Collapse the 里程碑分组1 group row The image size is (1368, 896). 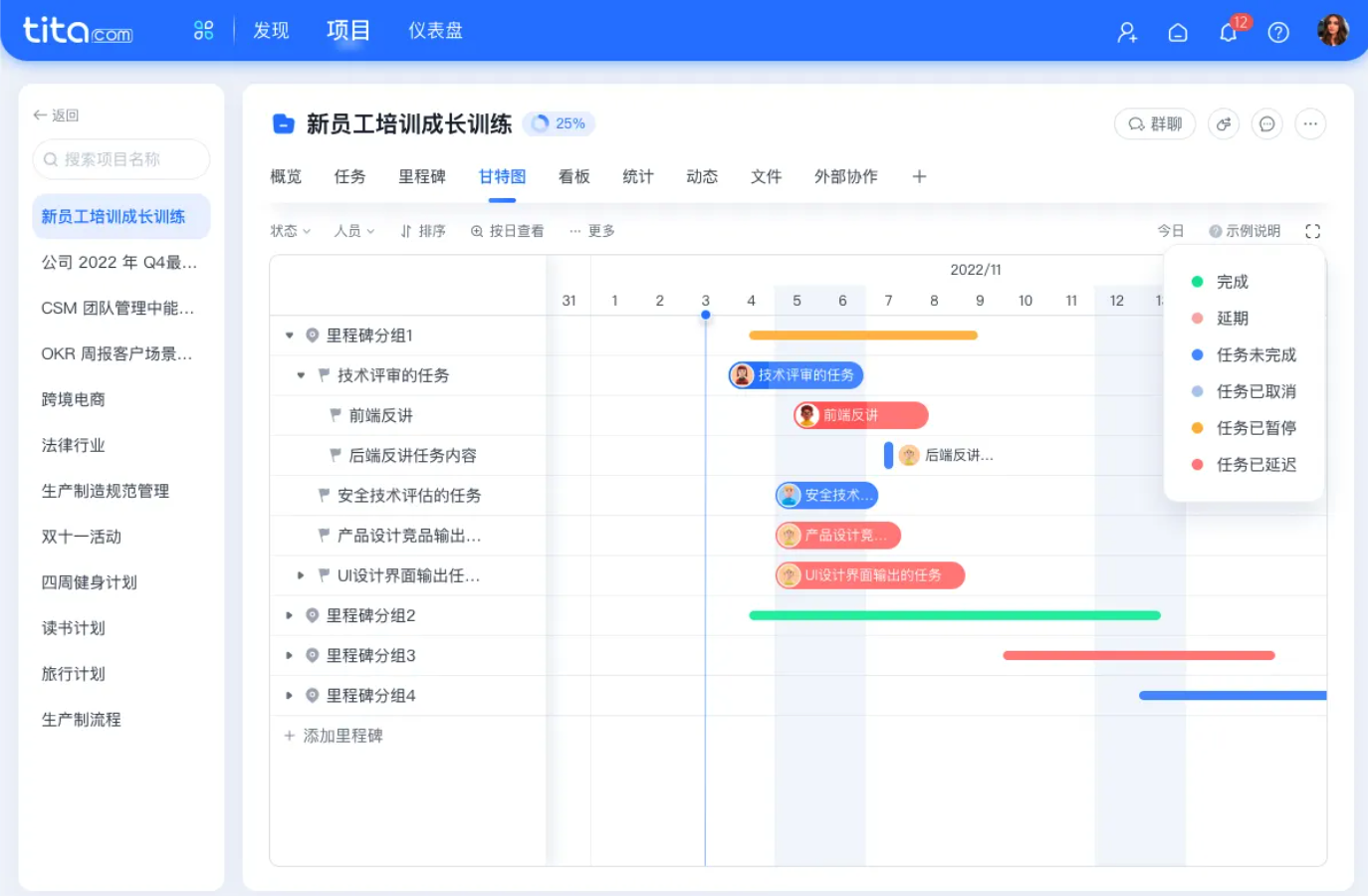click(288, 336)
